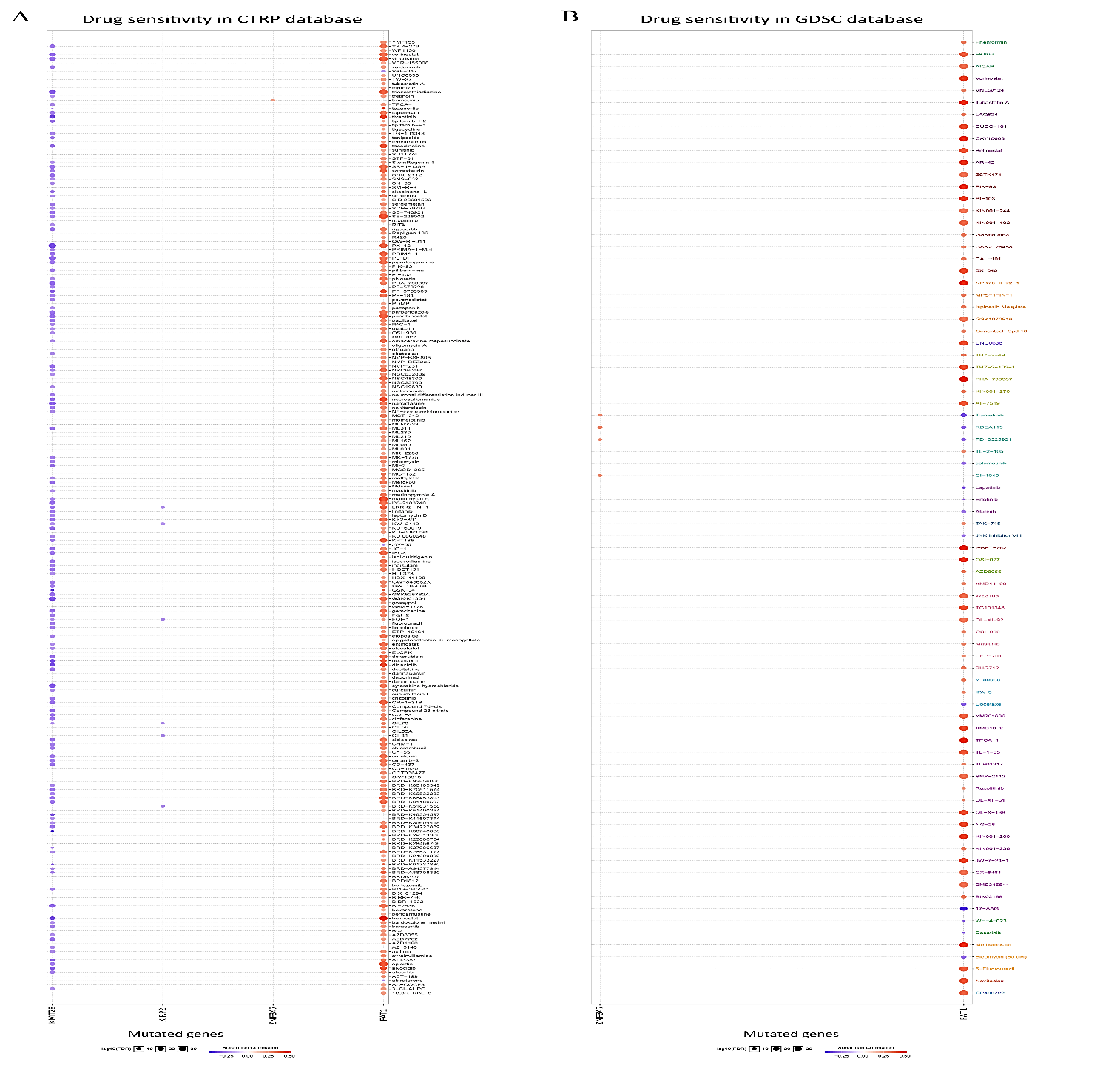Click the 'GSK2126458' drug label

coord(994,247)
